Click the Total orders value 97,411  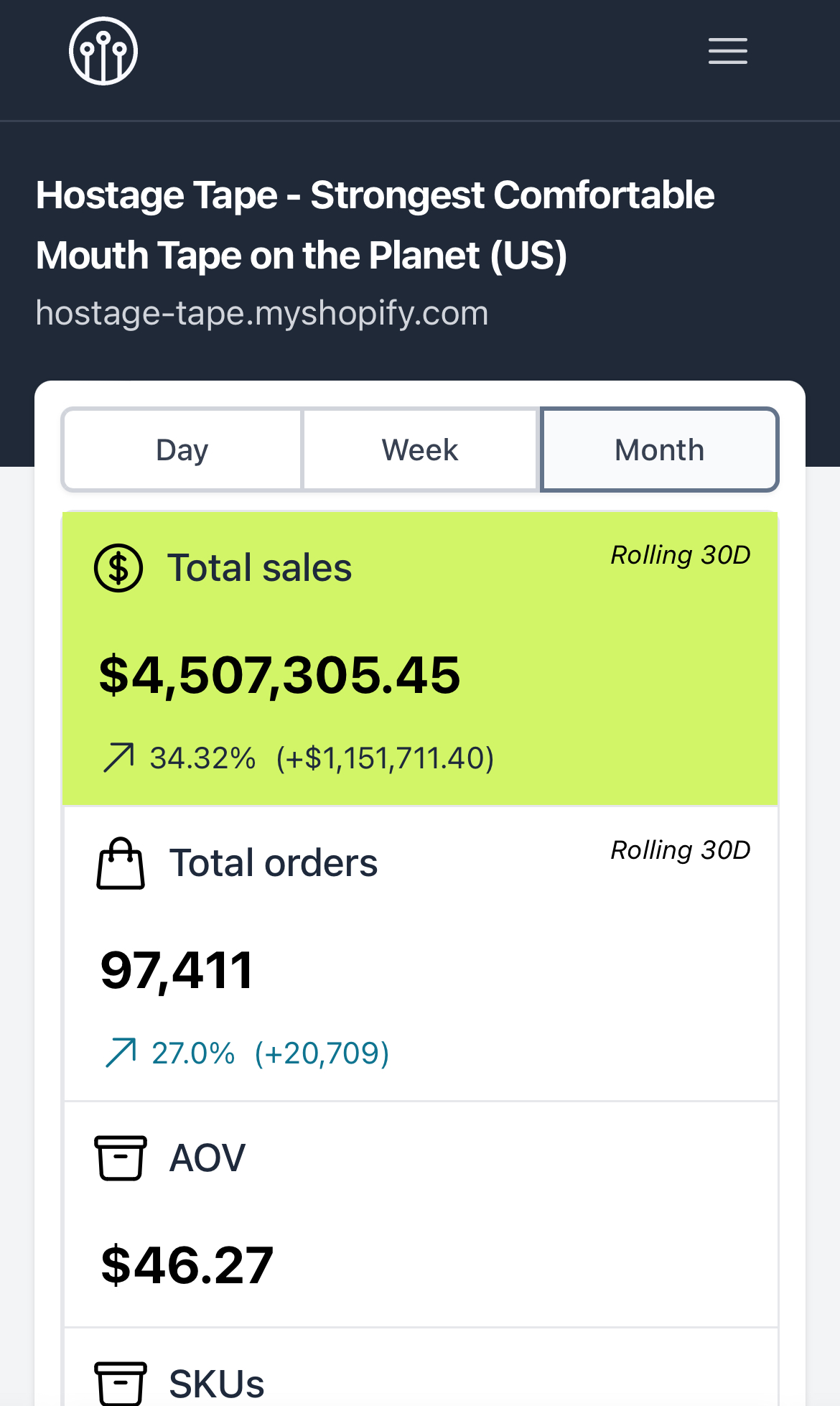coord(177,970)
